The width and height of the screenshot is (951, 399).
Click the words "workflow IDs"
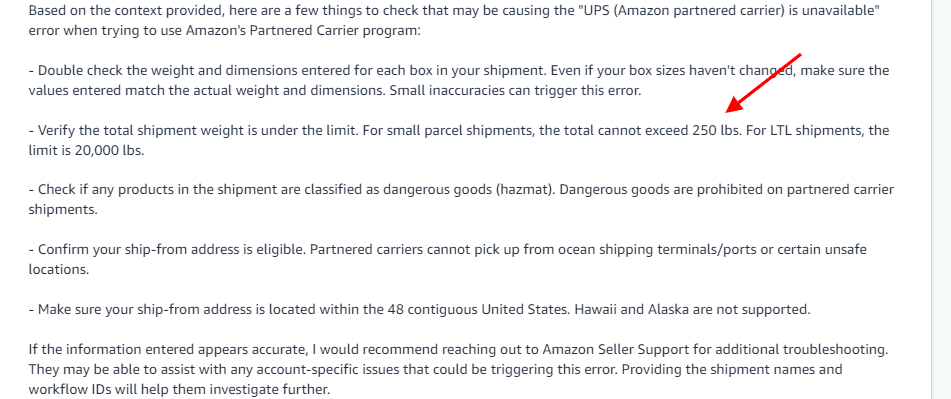pos(66,389)
